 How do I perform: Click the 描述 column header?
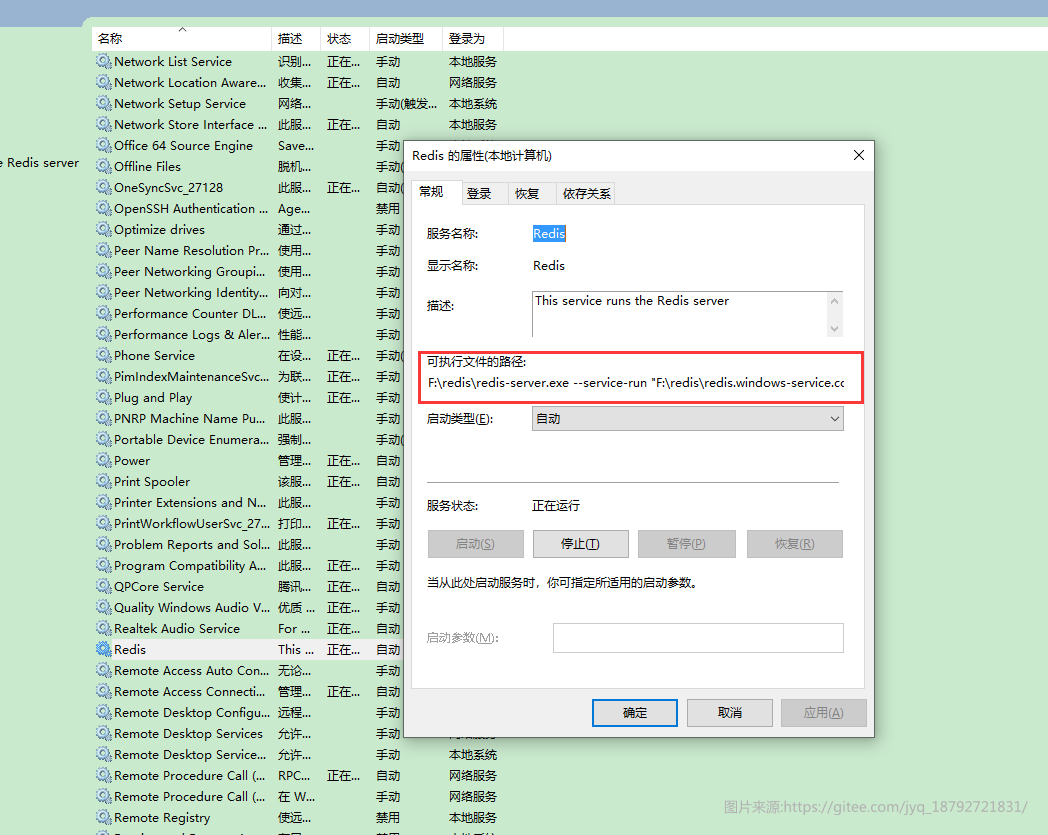[x=296, y=39]
